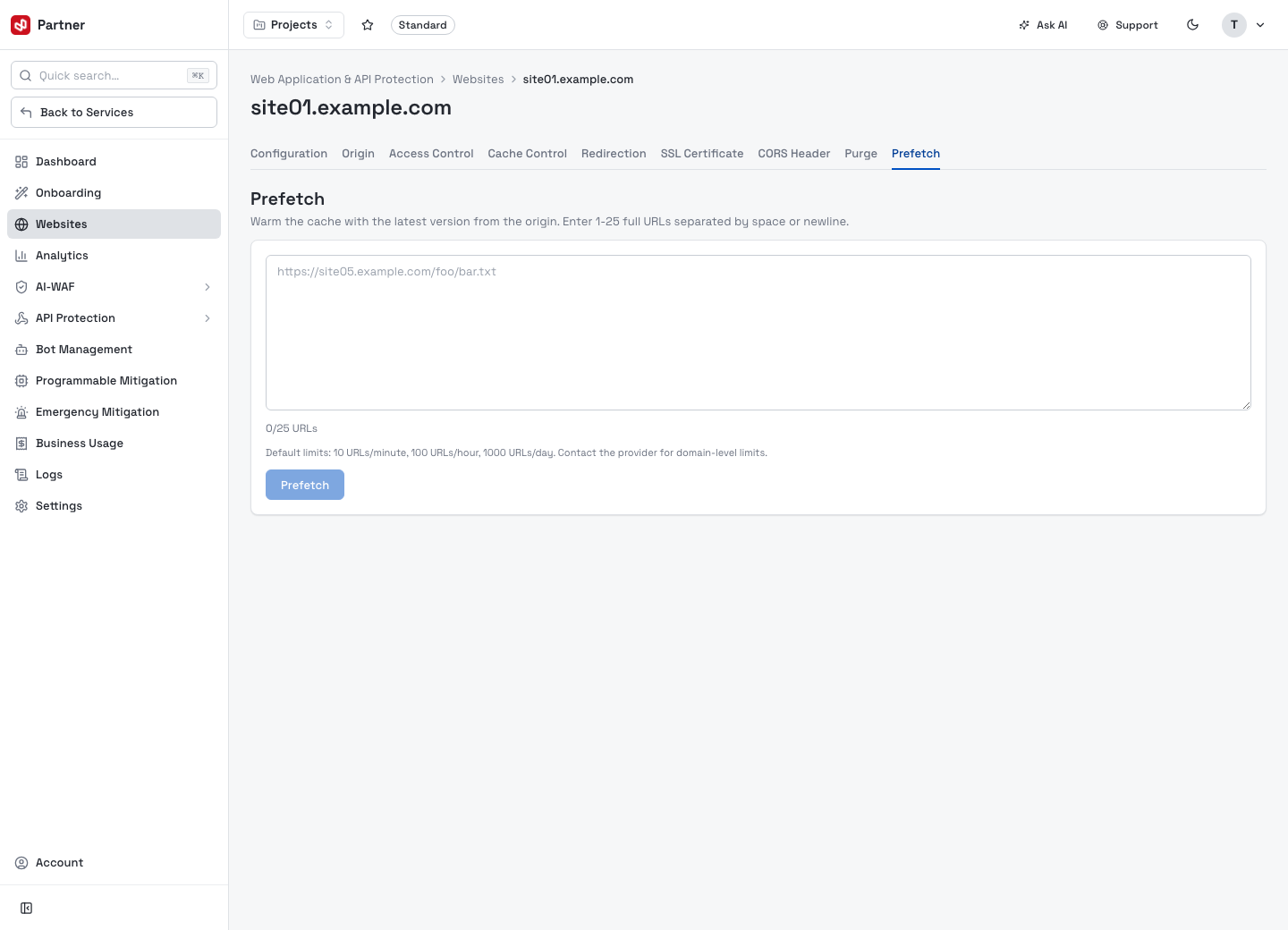Click the Analytics chart icon
This screenshot has height=930, width=1288.
pos(21,256)
